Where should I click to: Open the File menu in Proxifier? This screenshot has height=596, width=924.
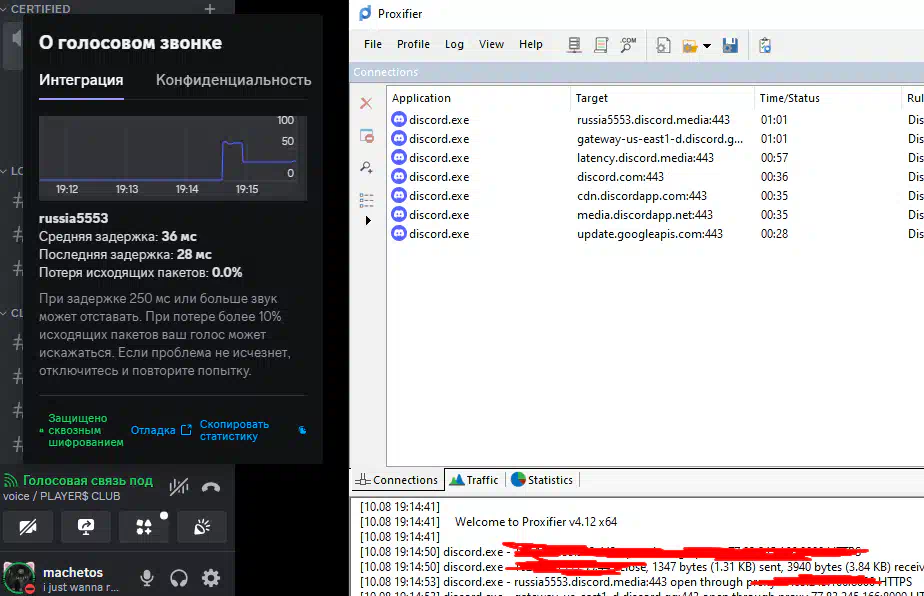click(372, 44)
